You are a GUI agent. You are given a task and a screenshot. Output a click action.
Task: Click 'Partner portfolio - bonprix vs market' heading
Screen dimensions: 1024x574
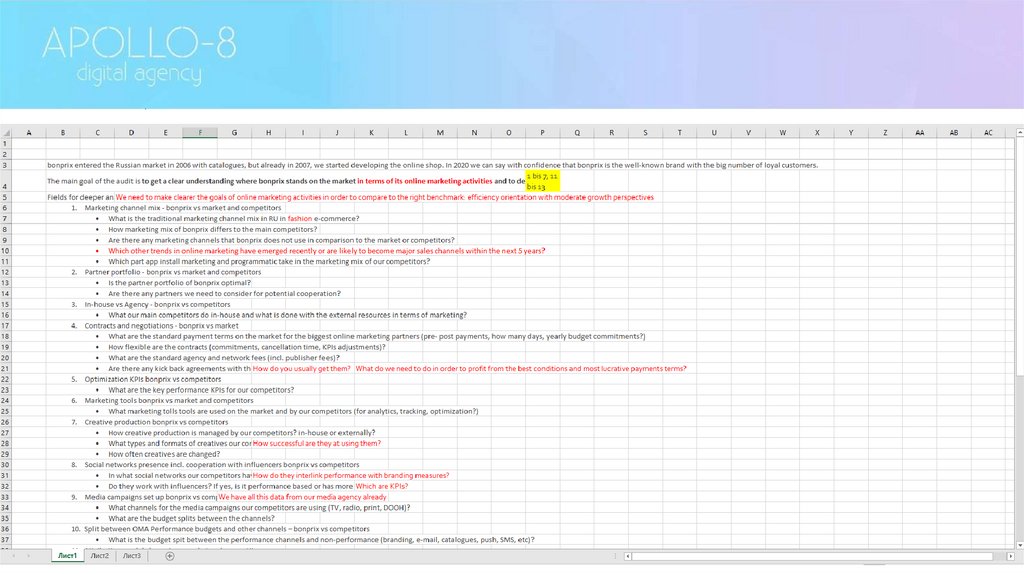172,272
